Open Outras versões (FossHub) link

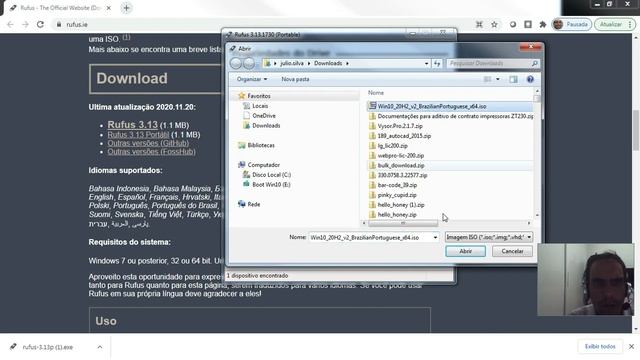click(x=151, y=152)
